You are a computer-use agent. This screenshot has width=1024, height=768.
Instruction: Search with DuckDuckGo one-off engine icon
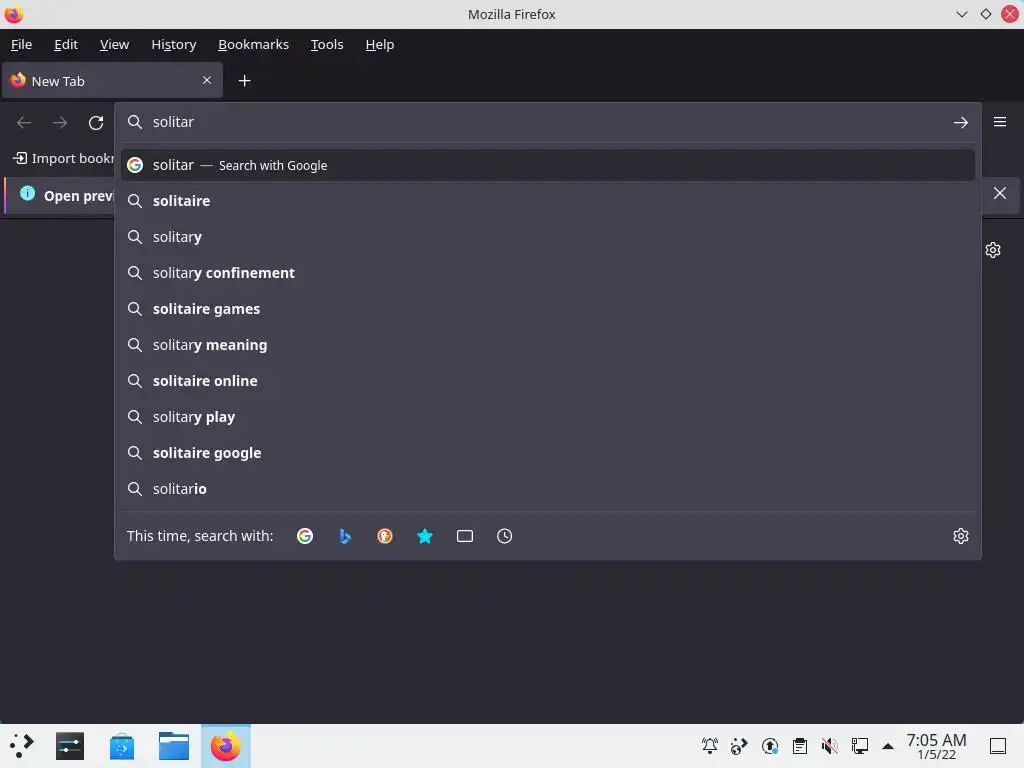point(385,536)
